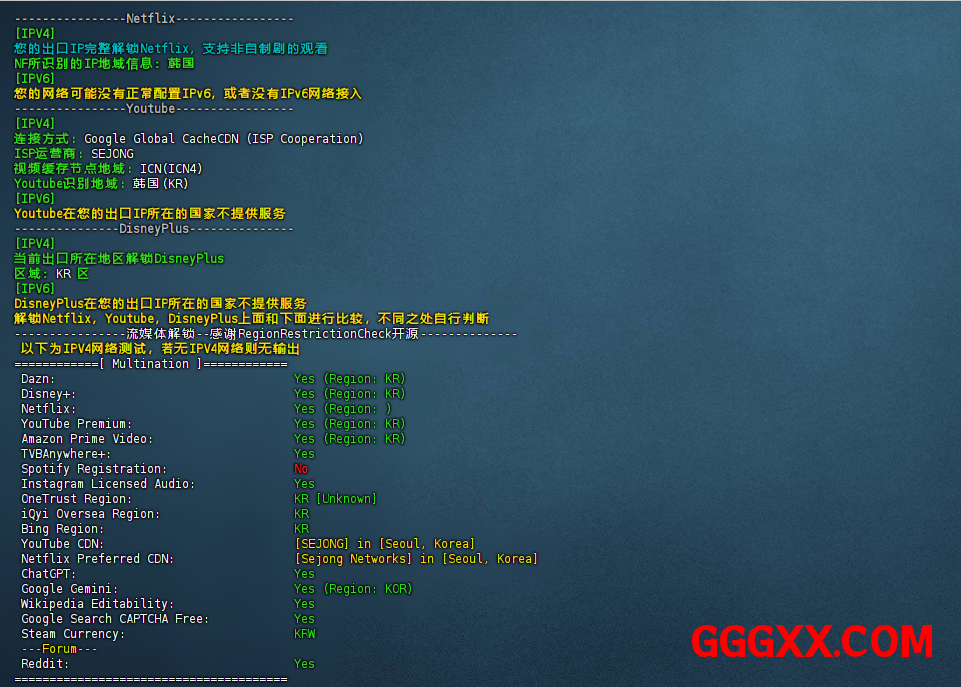
Task: Select the Google Global CacheCDN connection line
Action: click(x=189, y=139)
